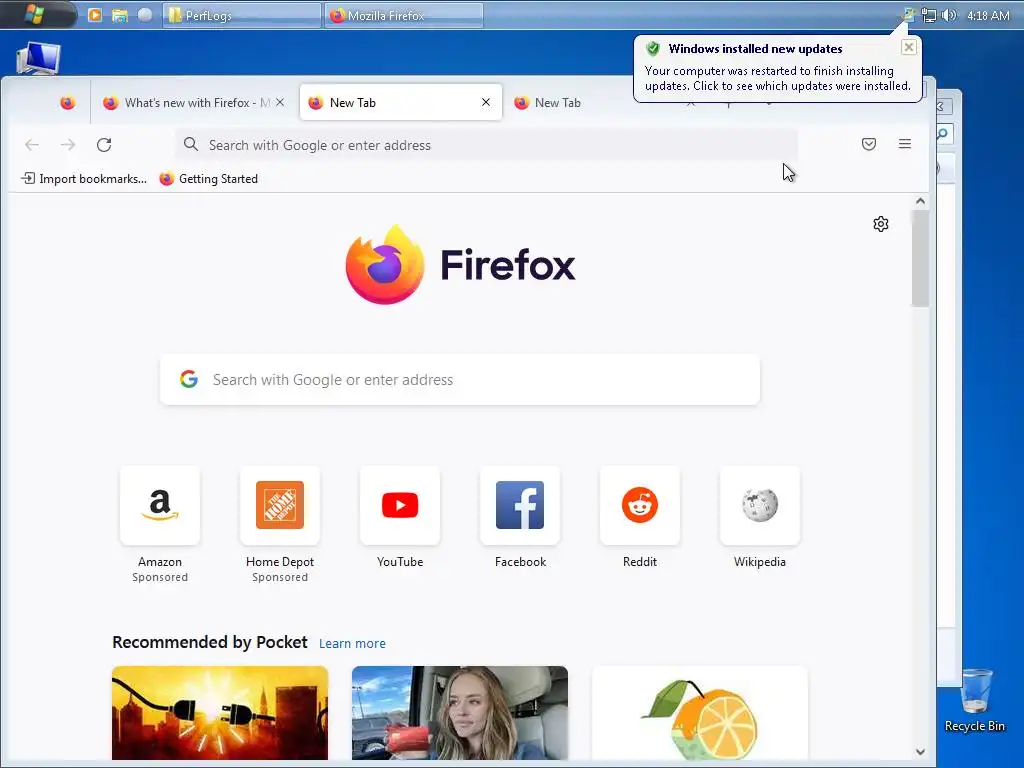Viewport: 1024px width, 768px height.
Task: Click Import bookmarks in the bookmarks toolbar
Action: coord(84,178)
